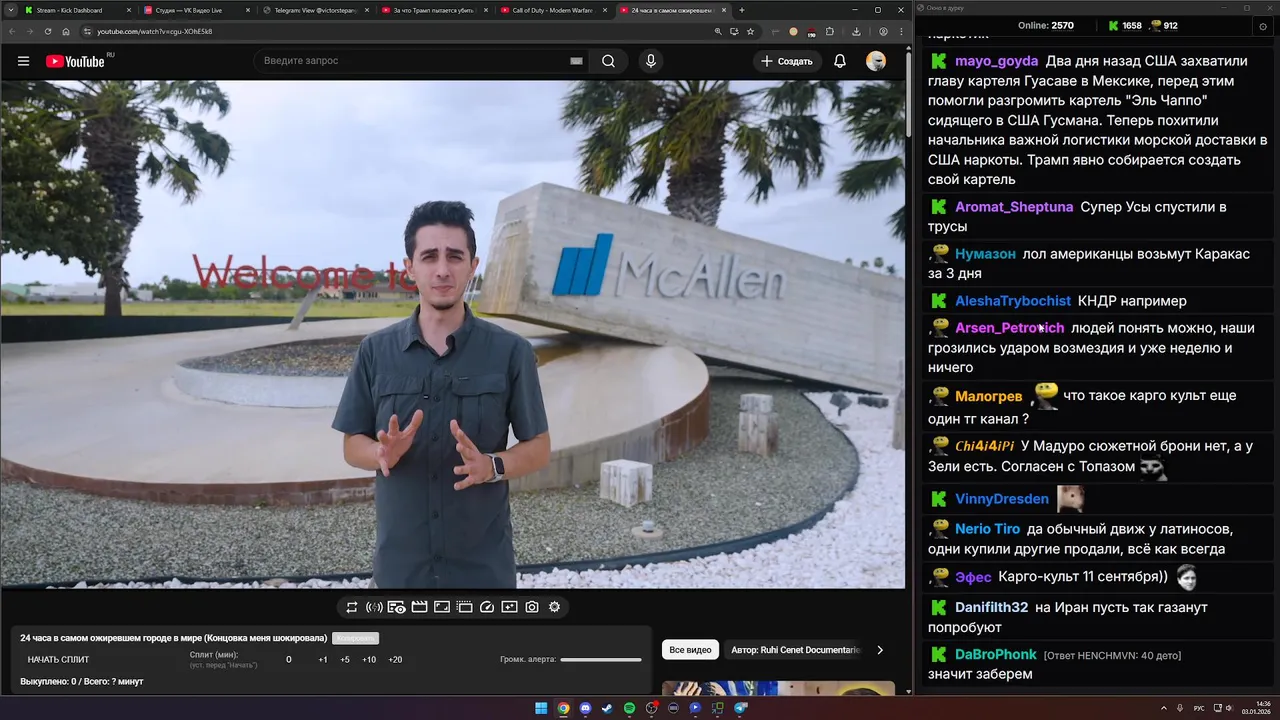Click the YouTube search magnifier button

[608, 61]
